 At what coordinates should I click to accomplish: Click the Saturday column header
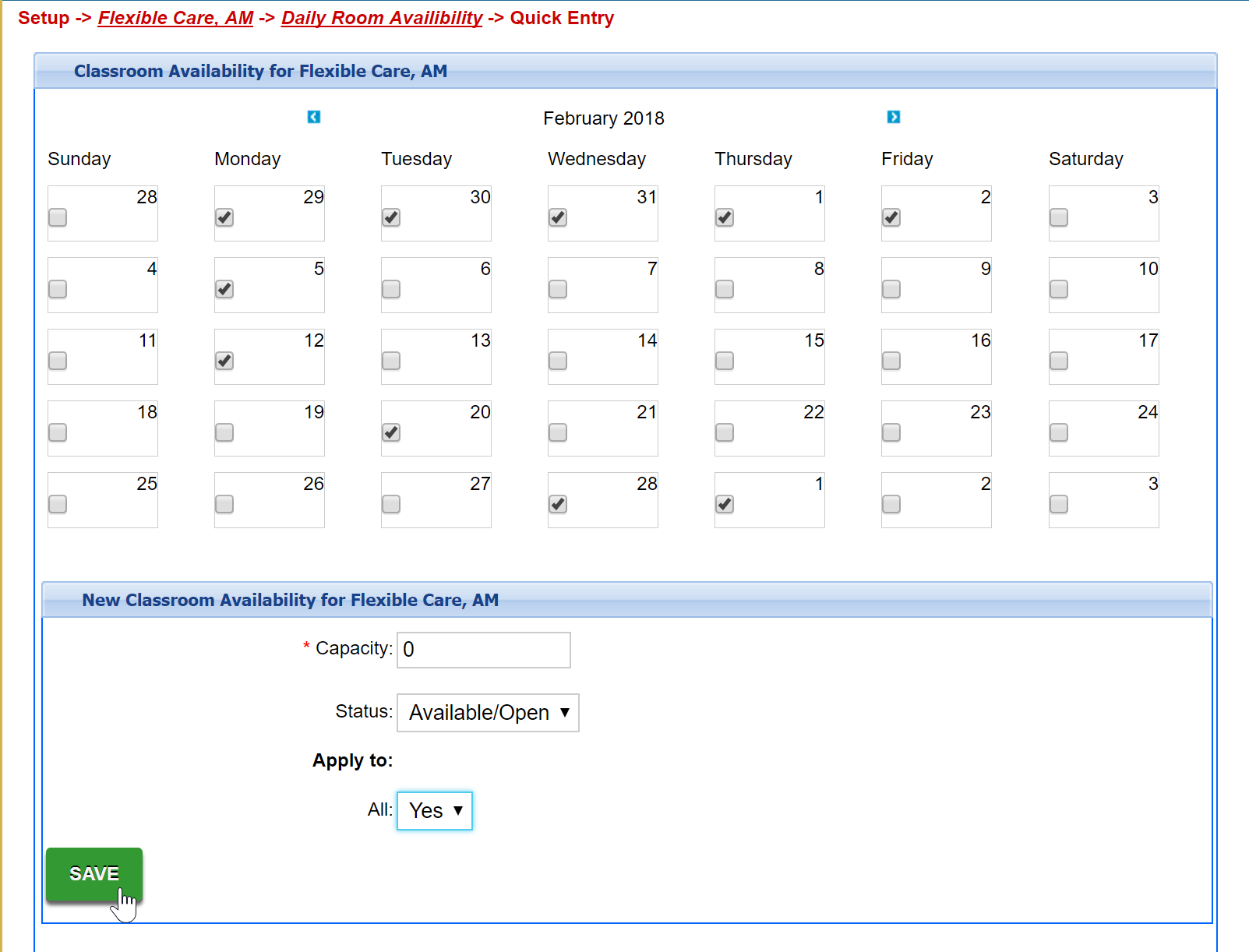[1086, 159]
